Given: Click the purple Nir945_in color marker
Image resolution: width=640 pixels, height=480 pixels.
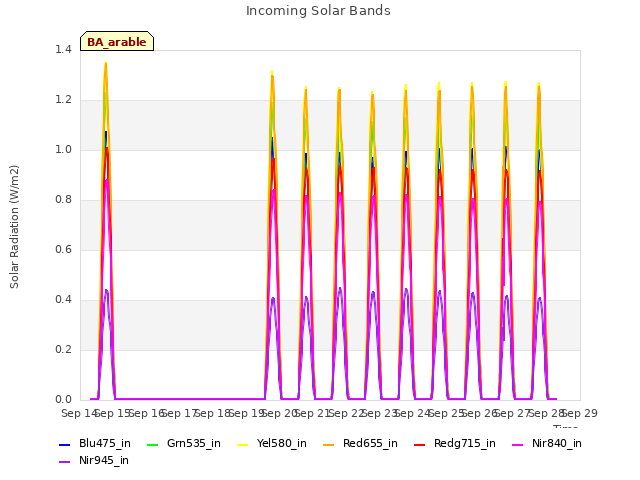Looking at the screenshot, I should pos(64,462).
